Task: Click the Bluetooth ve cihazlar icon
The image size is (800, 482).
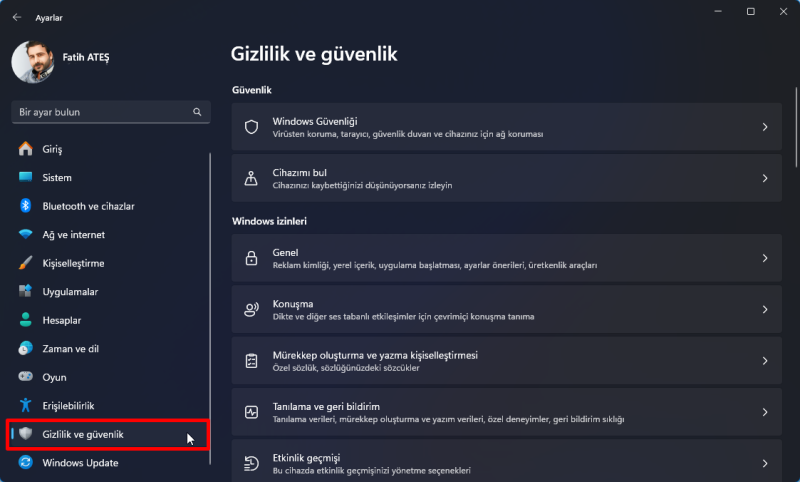Action: tap(26, 206)
